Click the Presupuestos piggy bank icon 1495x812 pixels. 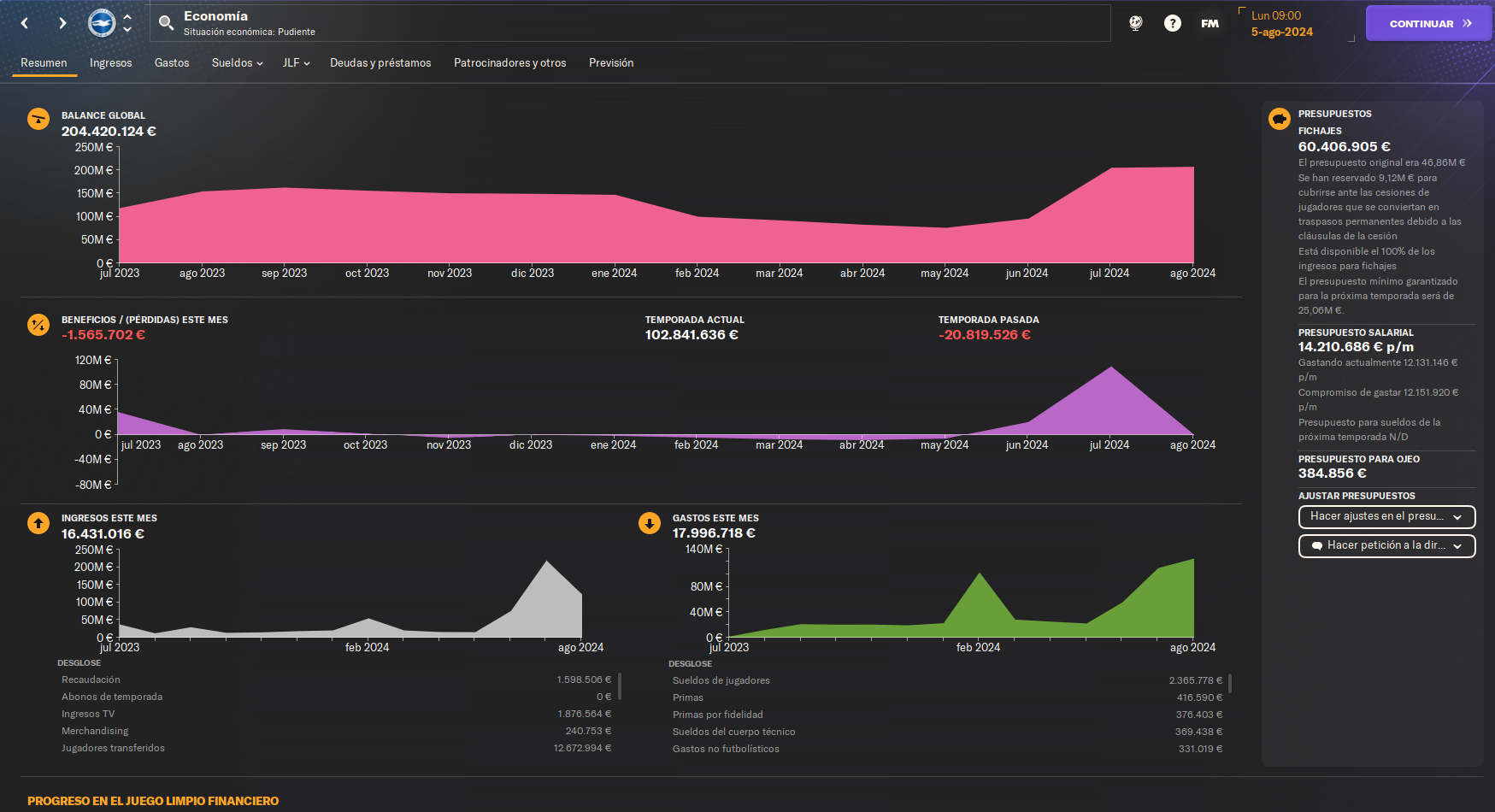pos(1280,119)
